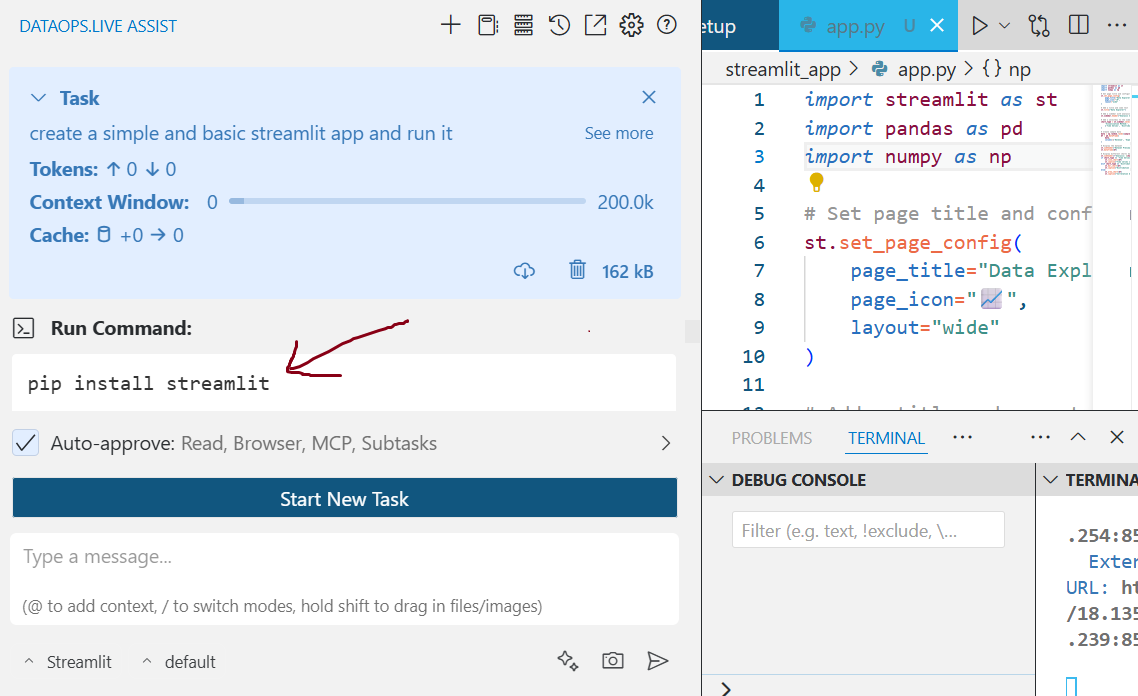Close the bottom panel
The height and width of the screenshot is (696, 1138).
pos(1117,437)
